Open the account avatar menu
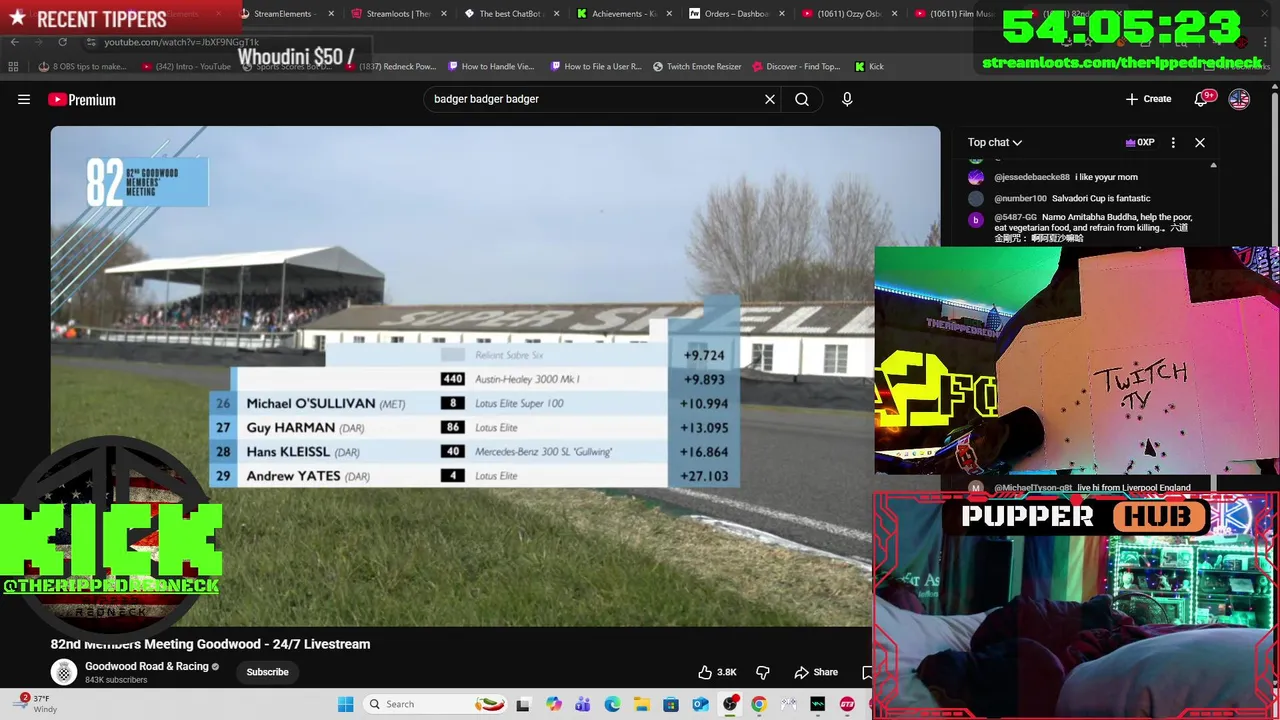Screen dimensions: 1280x720 [x=1239, y=99]
